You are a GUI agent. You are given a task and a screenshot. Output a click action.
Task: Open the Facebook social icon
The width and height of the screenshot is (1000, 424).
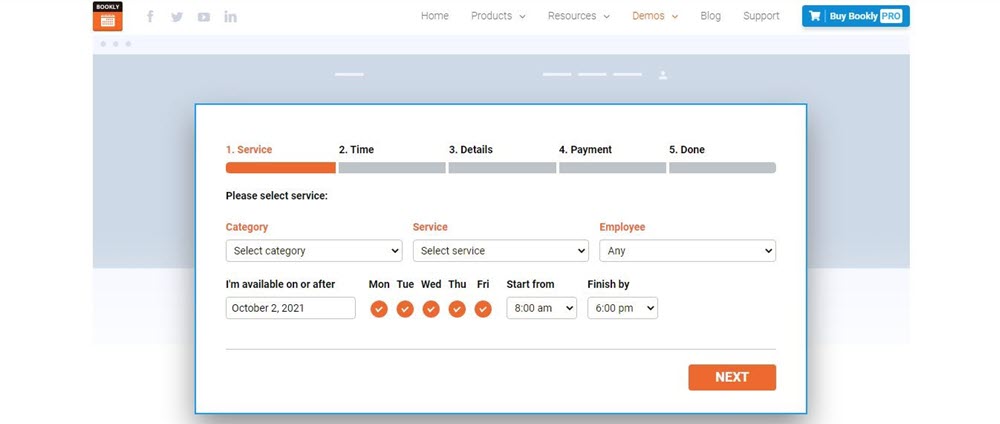(150, 16)
